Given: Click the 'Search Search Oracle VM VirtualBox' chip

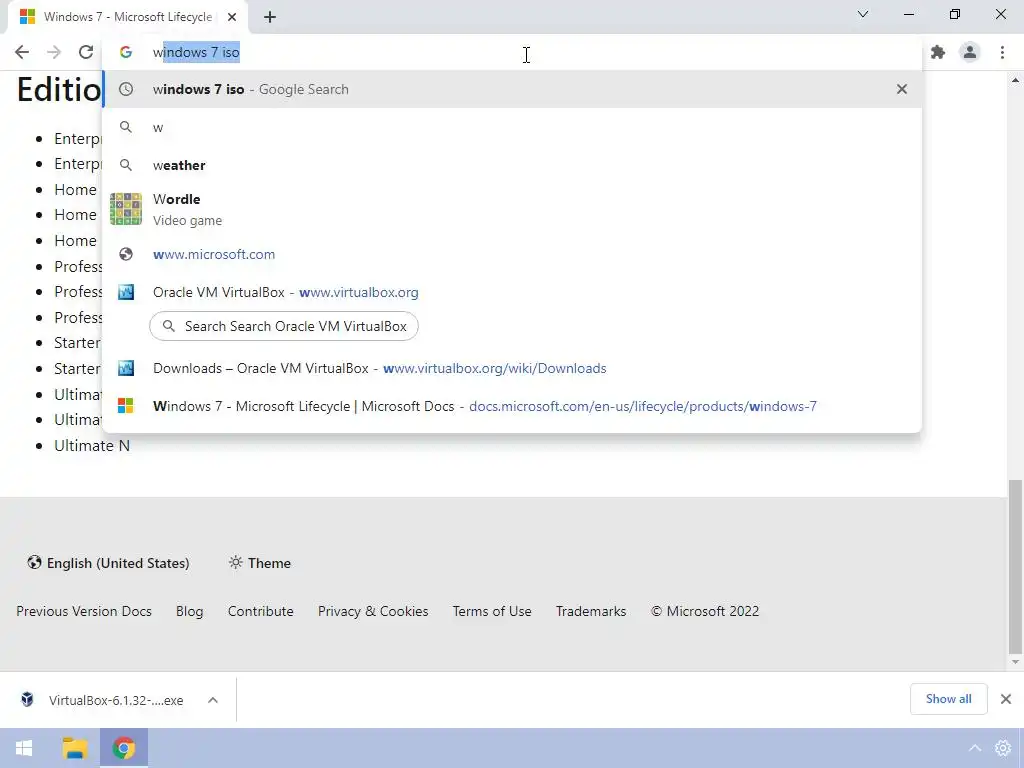Looking at the screenshot, I should click(283, 326).
